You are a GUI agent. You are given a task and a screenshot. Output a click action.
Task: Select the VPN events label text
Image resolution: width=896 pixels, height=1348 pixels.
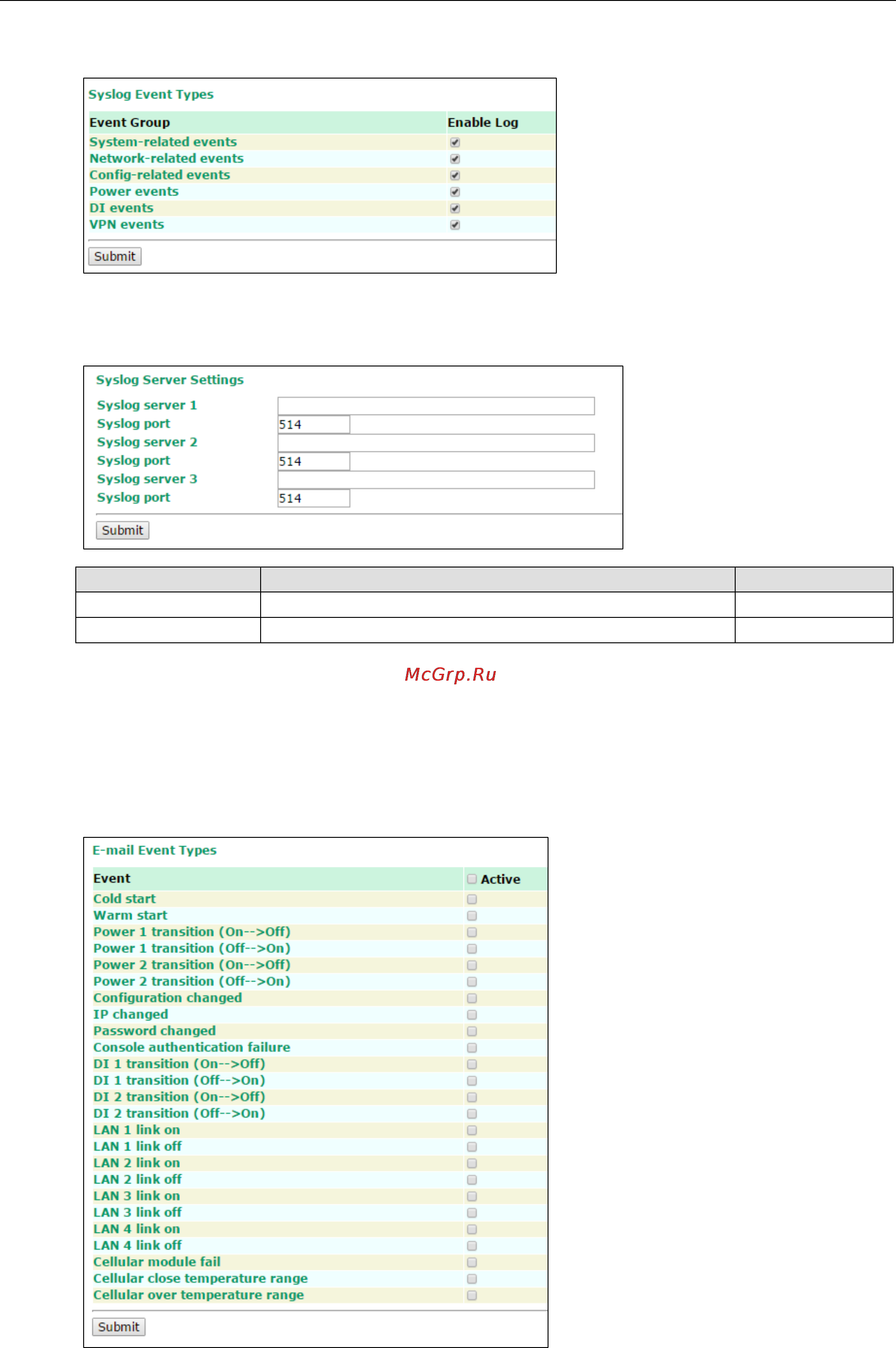(x=126, y=225)
